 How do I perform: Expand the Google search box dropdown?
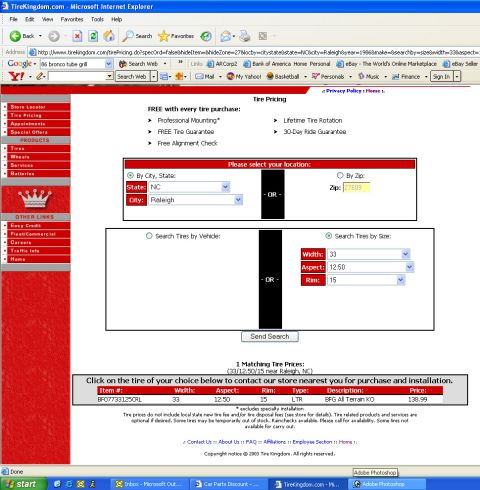pyautogui.click(x=108, y=64)
